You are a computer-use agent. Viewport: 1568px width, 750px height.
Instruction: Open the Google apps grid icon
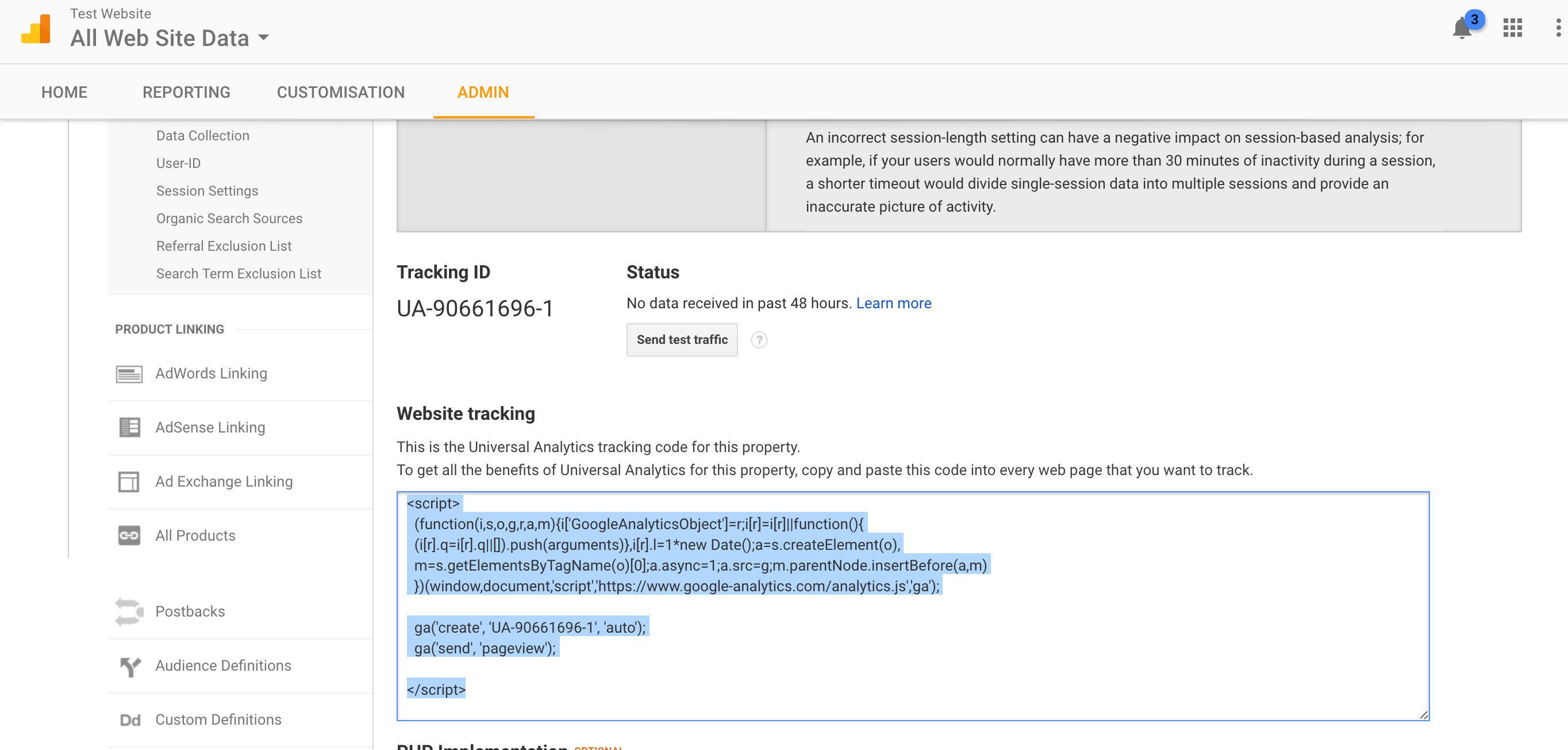[x=1512, y=28]
